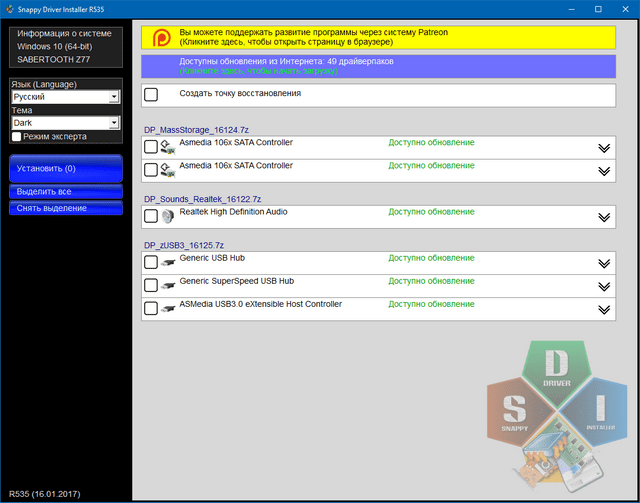Viewport: 640px width, 503px height.
Task: Minimize the Snappy Driver Installer window
Action: tap(571, 9)
